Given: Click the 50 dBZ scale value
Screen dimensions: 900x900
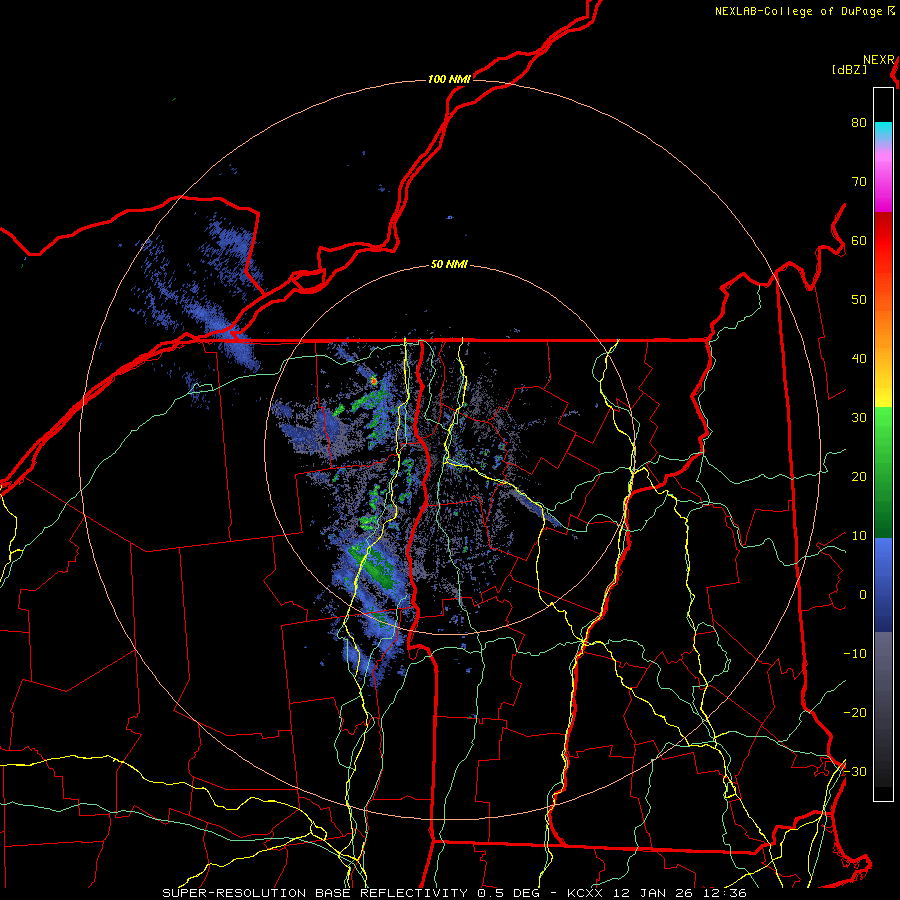Looking at the screenshot, I should coord(859,300).
